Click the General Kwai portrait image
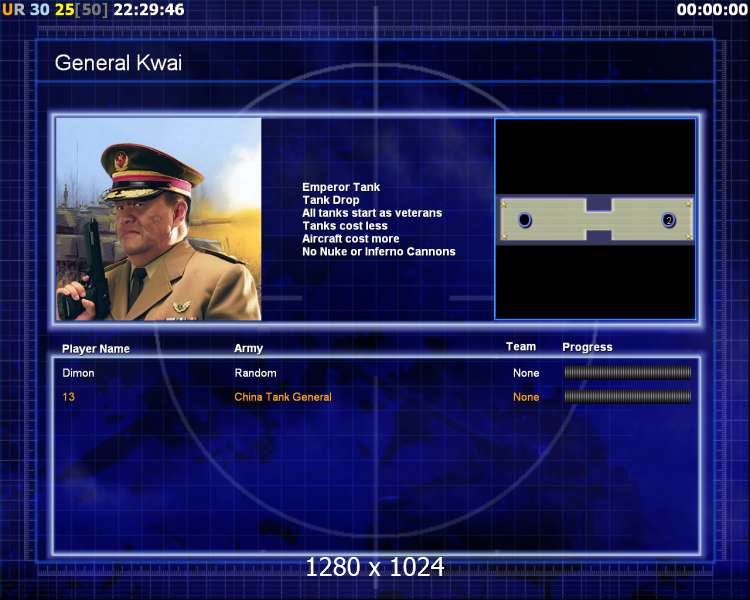This screenshot has height=600, width=750. 159,219
